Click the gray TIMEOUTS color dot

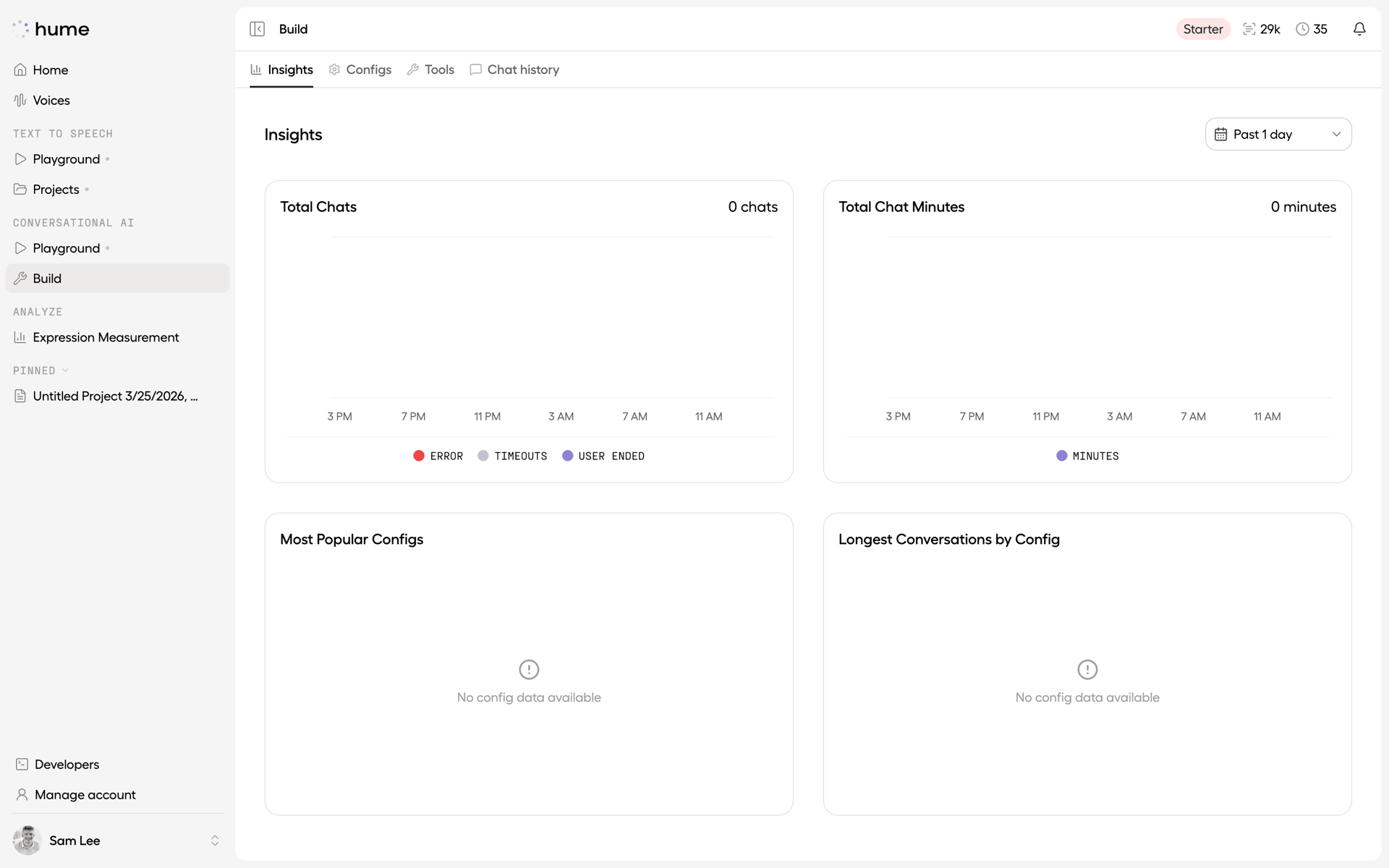tap(483, 456)
